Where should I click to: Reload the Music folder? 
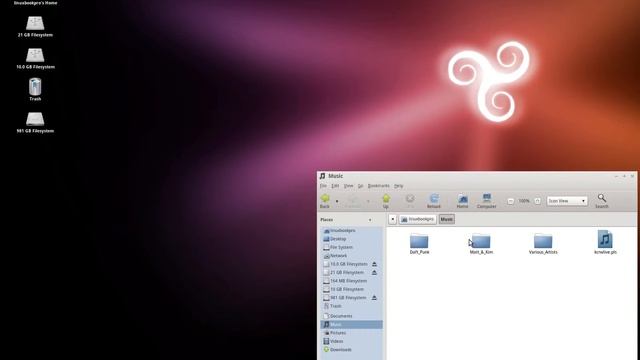coord(433,201)
